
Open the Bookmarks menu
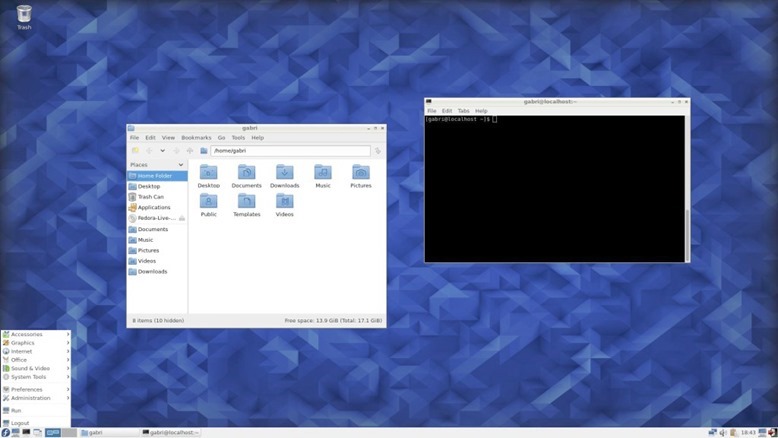196,137
